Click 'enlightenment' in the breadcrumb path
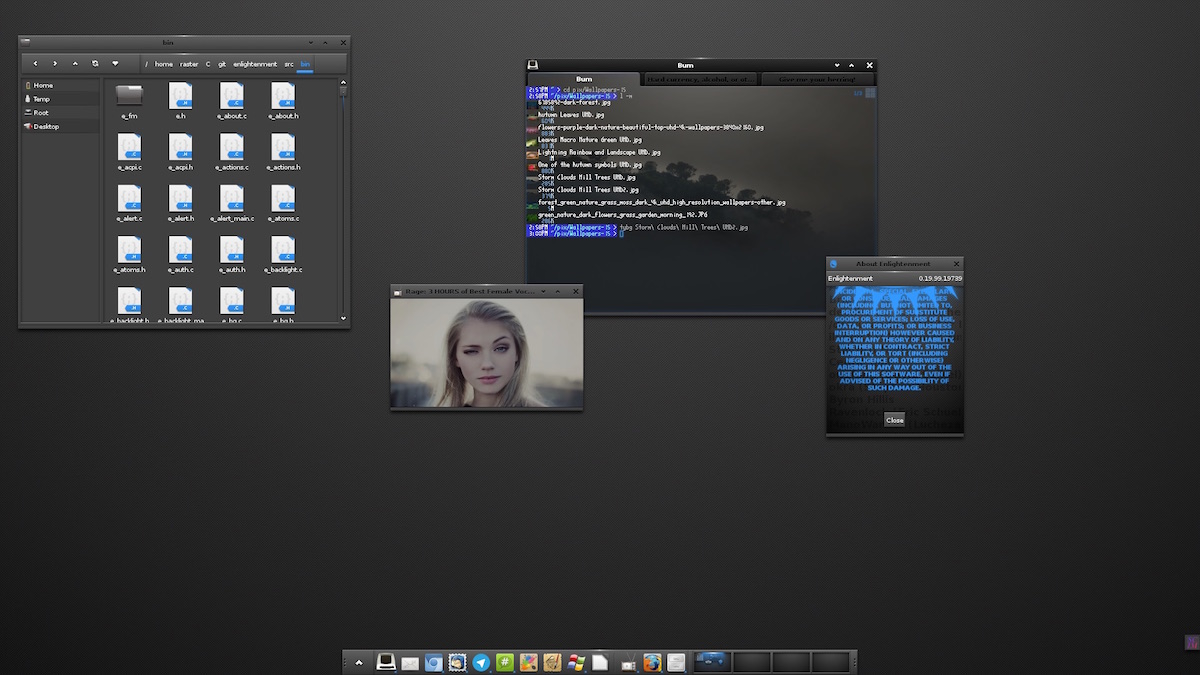The width and height of the screenshot is (1200, 675). point(254,63)
